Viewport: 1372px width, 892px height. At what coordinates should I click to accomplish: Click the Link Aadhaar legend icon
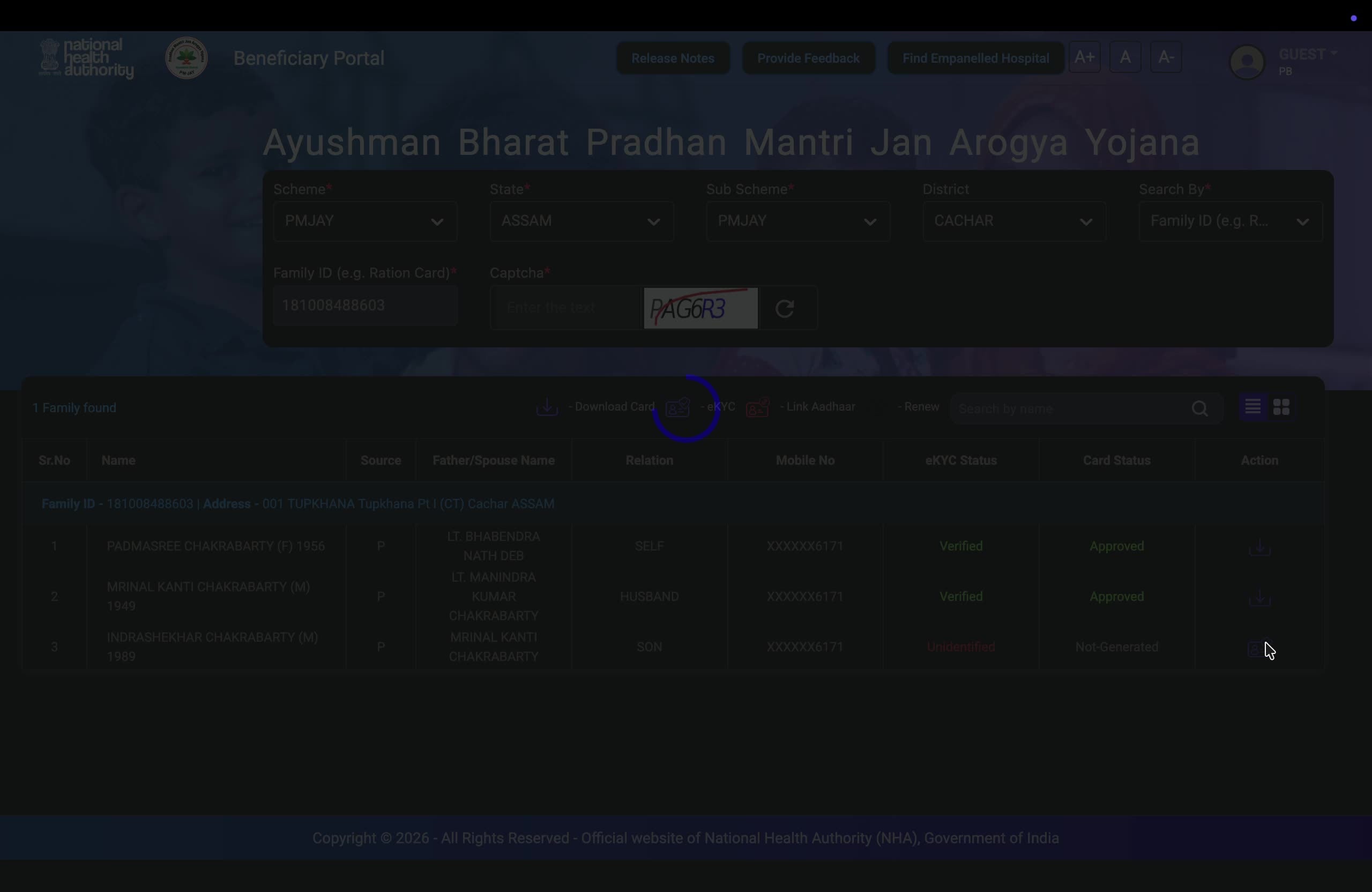pos(757,407)
